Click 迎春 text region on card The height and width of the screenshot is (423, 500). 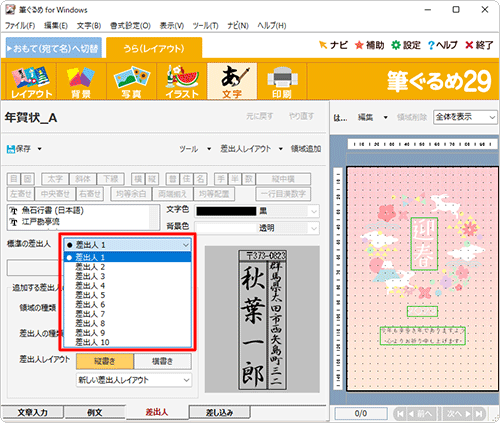click(424, 243)
